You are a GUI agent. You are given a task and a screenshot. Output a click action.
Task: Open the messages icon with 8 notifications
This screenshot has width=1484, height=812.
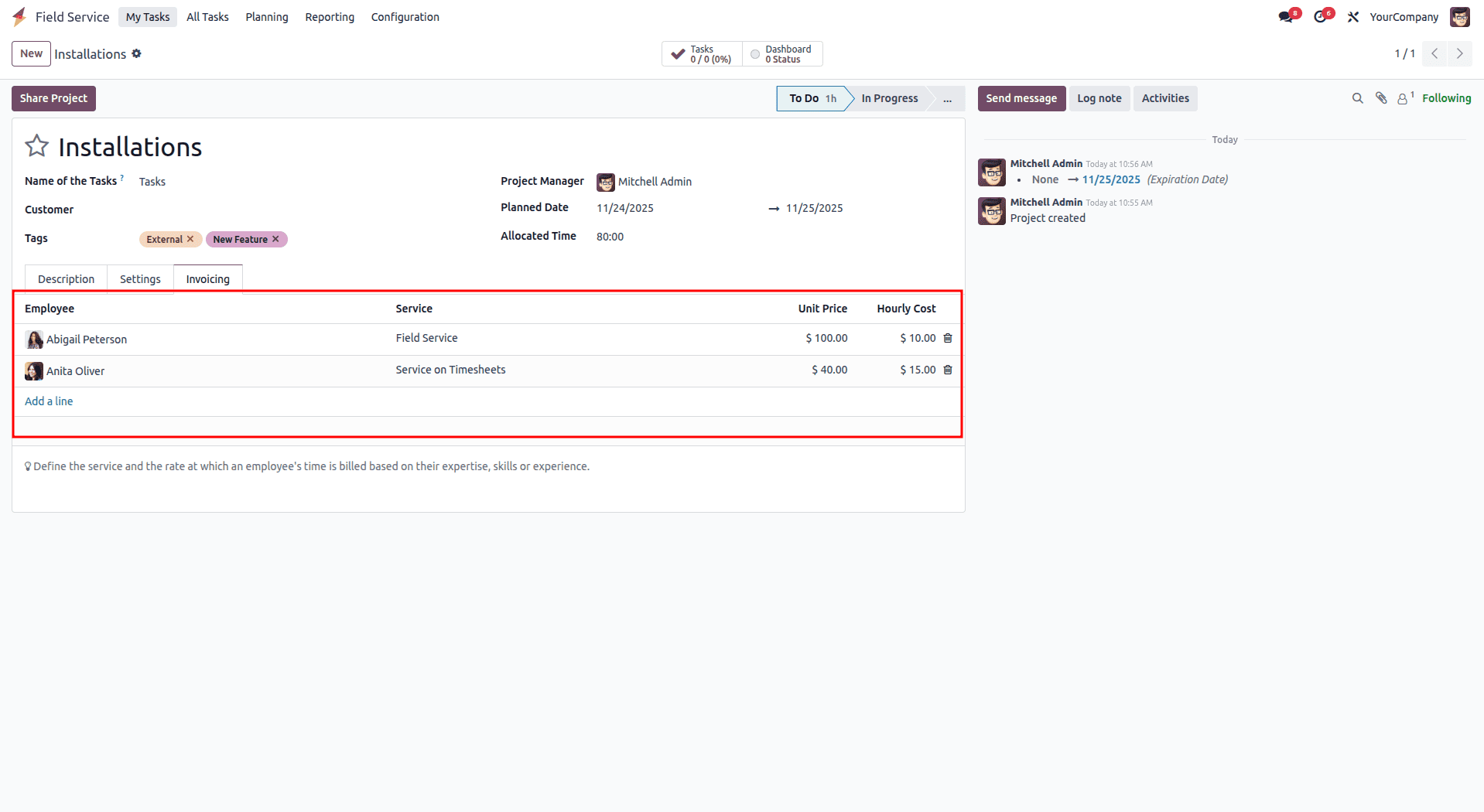(1287, 15)
